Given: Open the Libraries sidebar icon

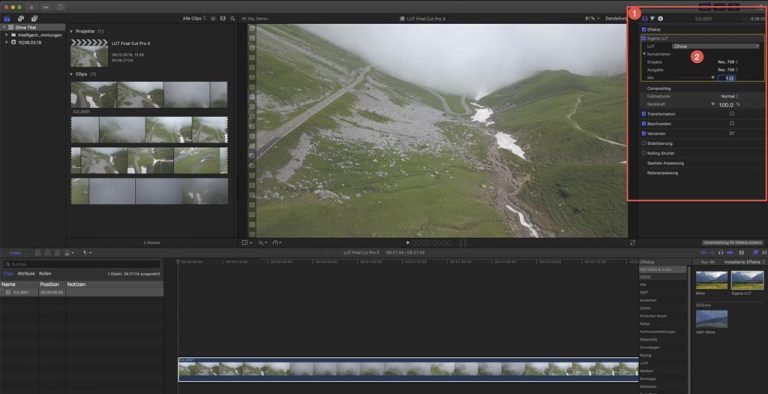Looking at the screenshot, I should (7, 19).
